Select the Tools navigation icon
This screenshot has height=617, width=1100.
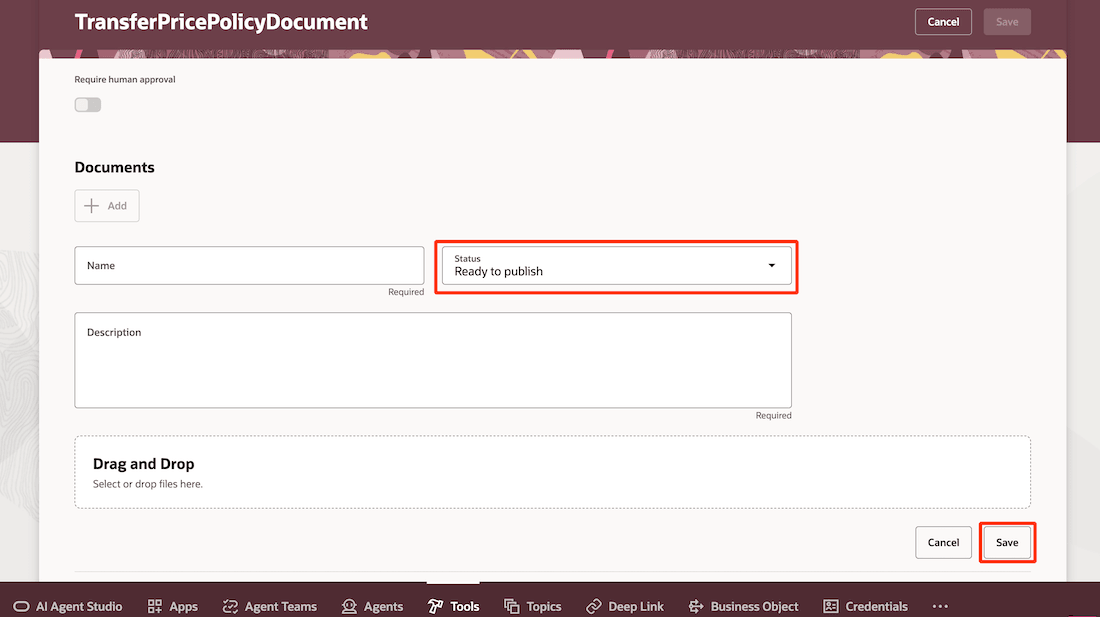point(453,606)
